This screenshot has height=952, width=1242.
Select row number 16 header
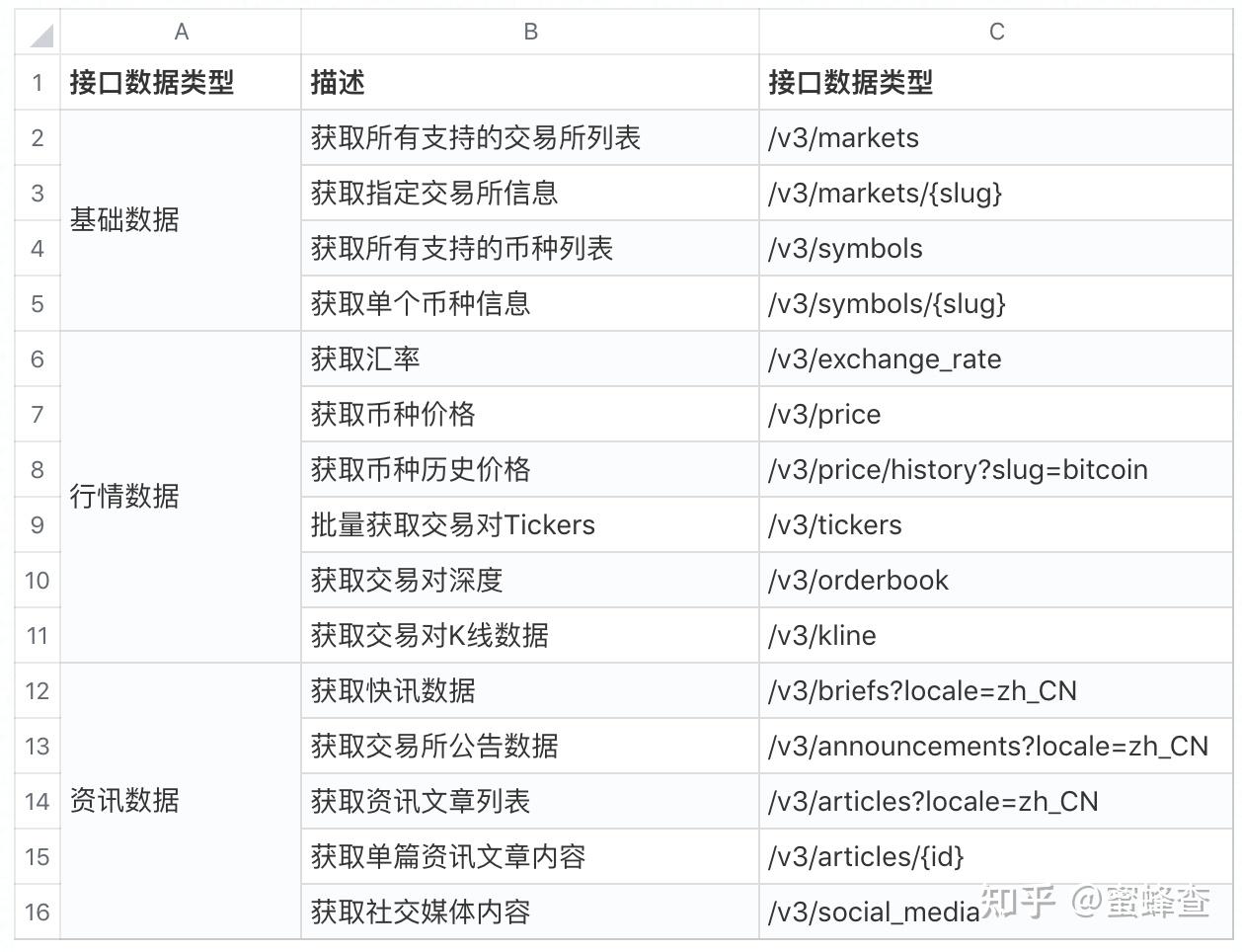click(37, 912)
